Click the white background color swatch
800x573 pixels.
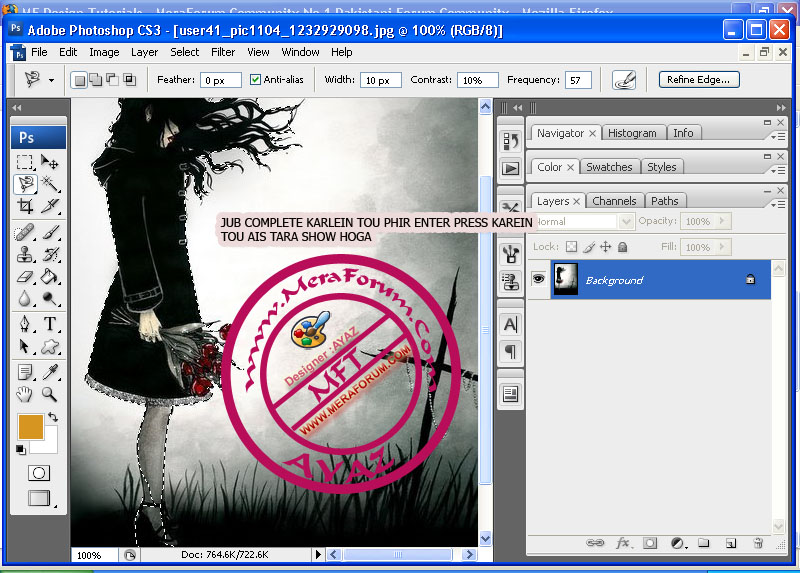[50, 444]
